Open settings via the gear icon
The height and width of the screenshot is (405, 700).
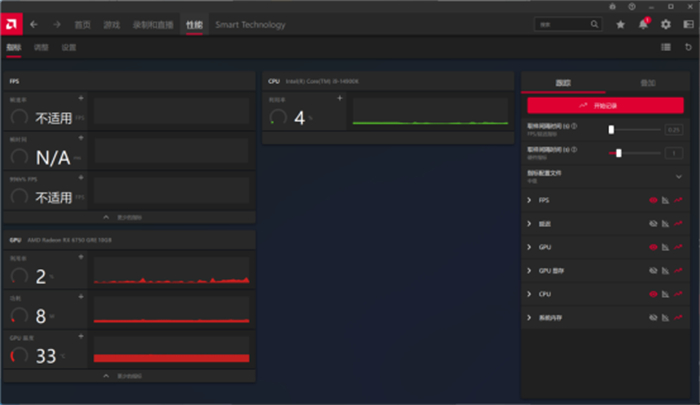(666, 25)
